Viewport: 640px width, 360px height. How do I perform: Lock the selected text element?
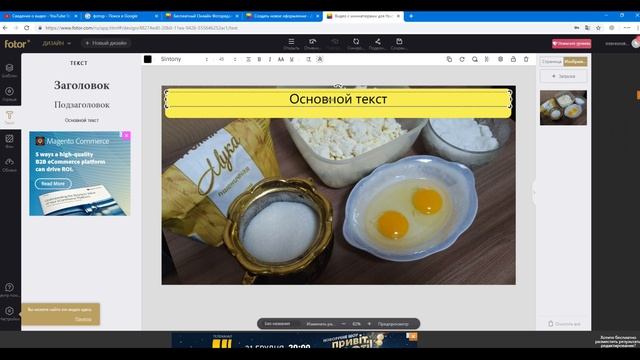pos(513,59)
